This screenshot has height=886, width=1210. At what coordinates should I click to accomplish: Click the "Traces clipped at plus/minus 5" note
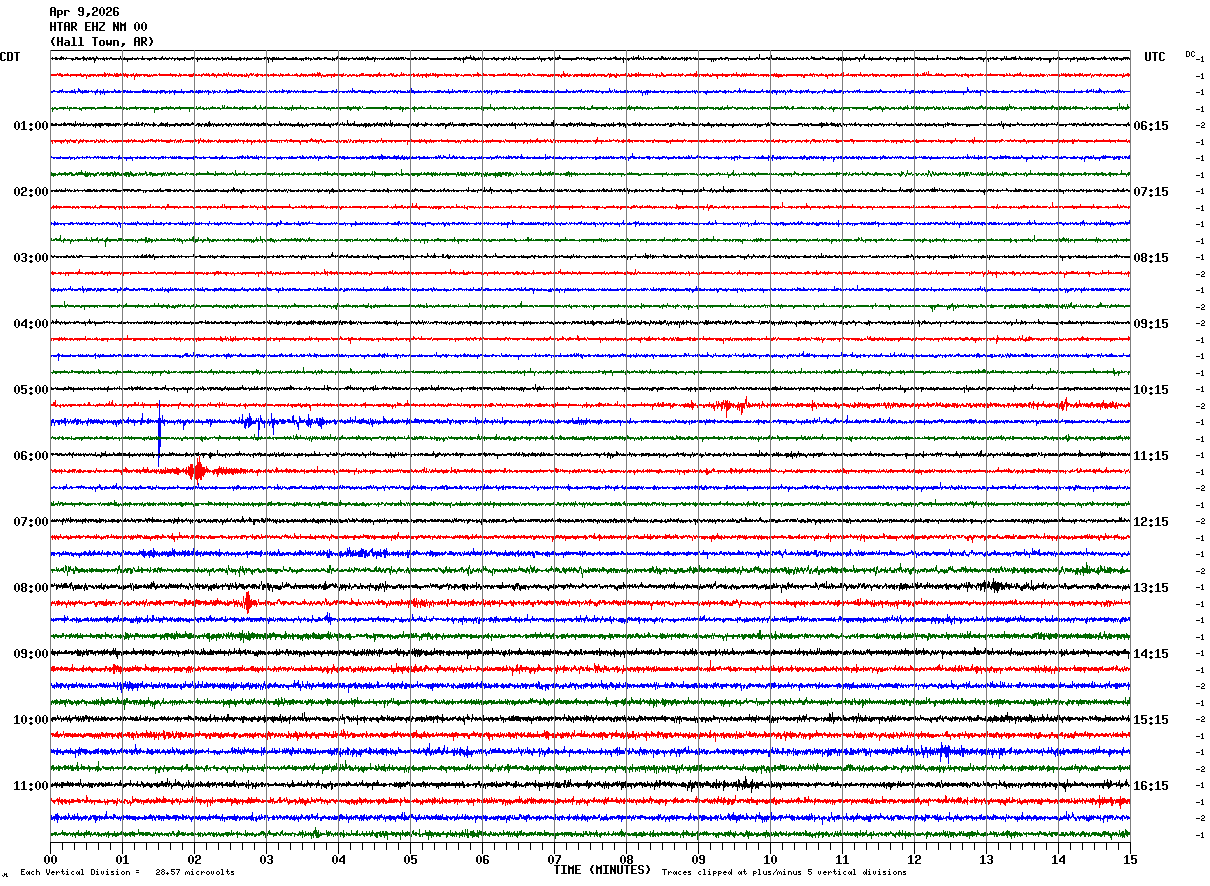pyautogui.click(x=784, y=872)
